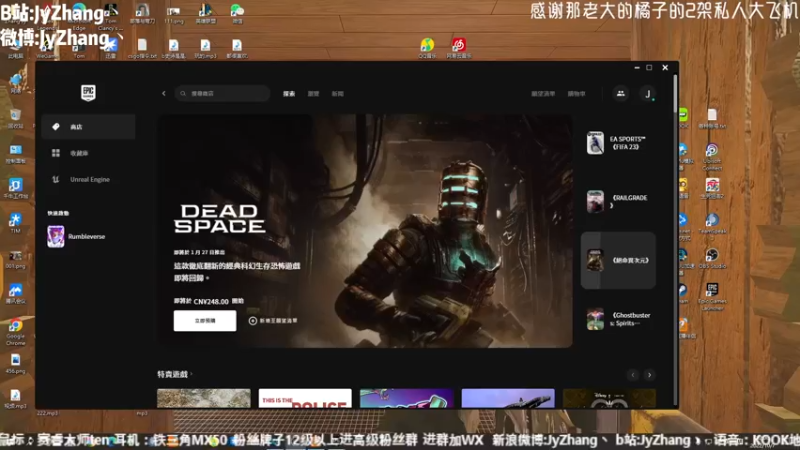Select OBS Studio desktop shortcut
The width and height of the screenshot is (800, 450).
(x=712, y=258)
